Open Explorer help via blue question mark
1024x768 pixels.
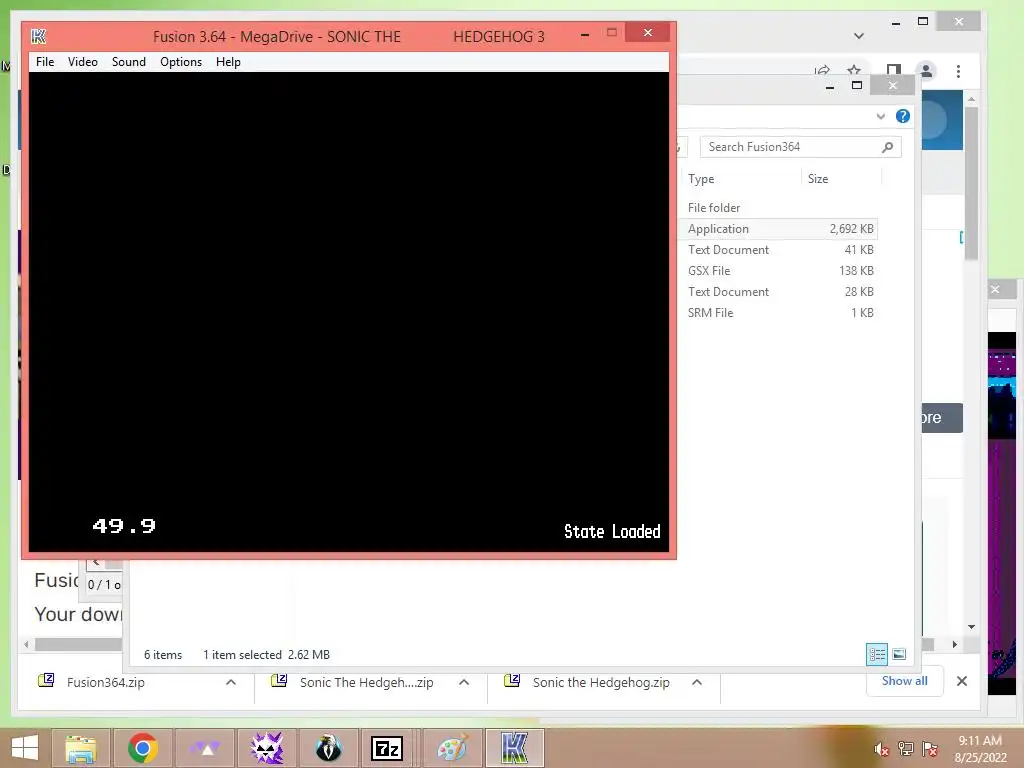903,116
